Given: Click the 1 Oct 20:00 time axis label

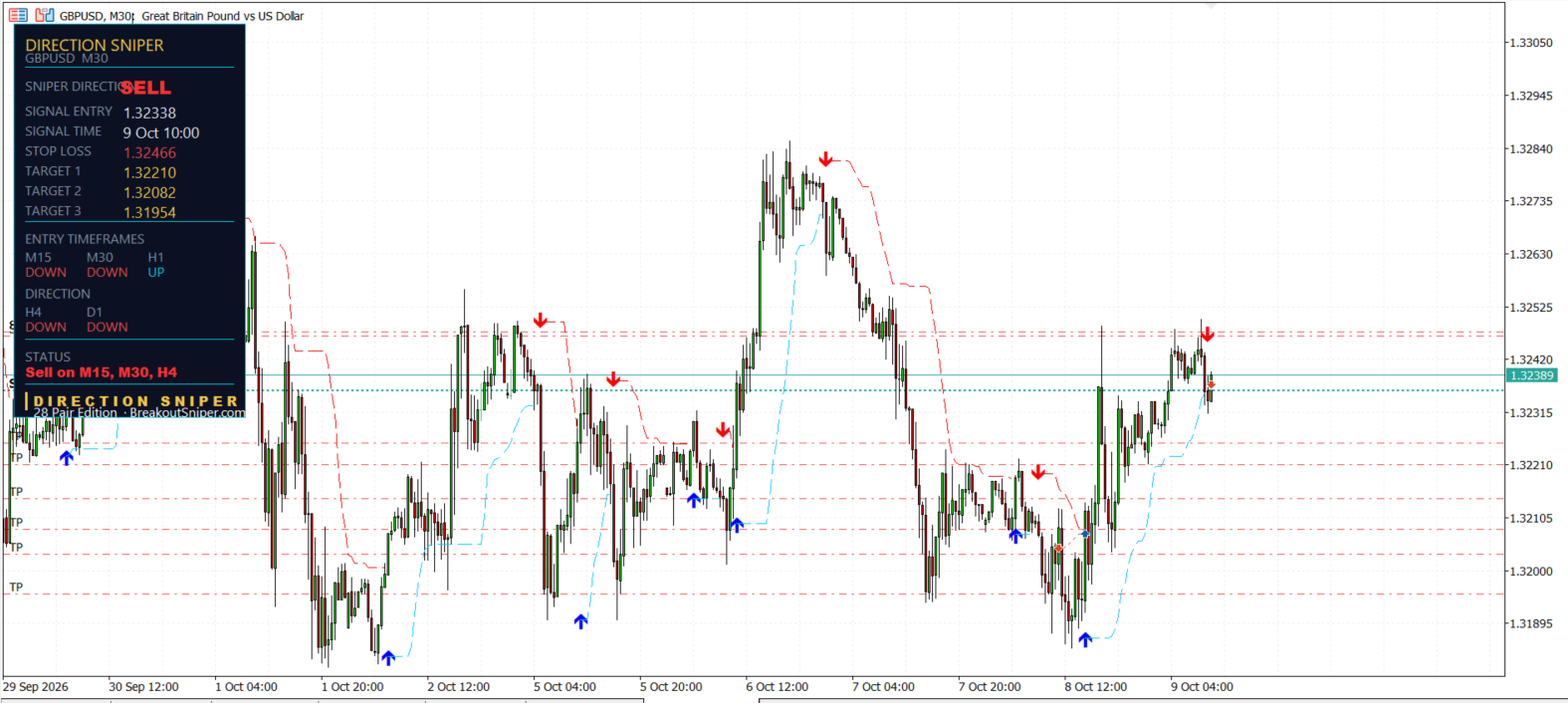Looking at the screenshot, I should tap(352, 687).
